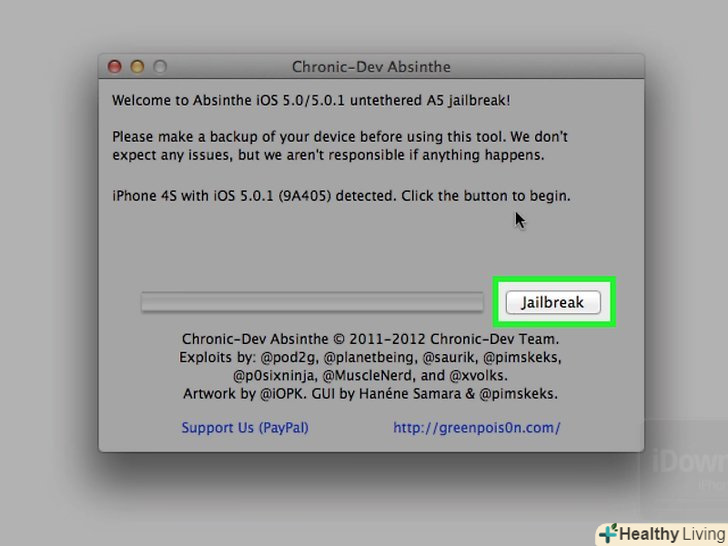Click the 'expect any issues, but we aren't responsible' line
Viewport: 728px width, 546px height.
(x=328, y=155)
